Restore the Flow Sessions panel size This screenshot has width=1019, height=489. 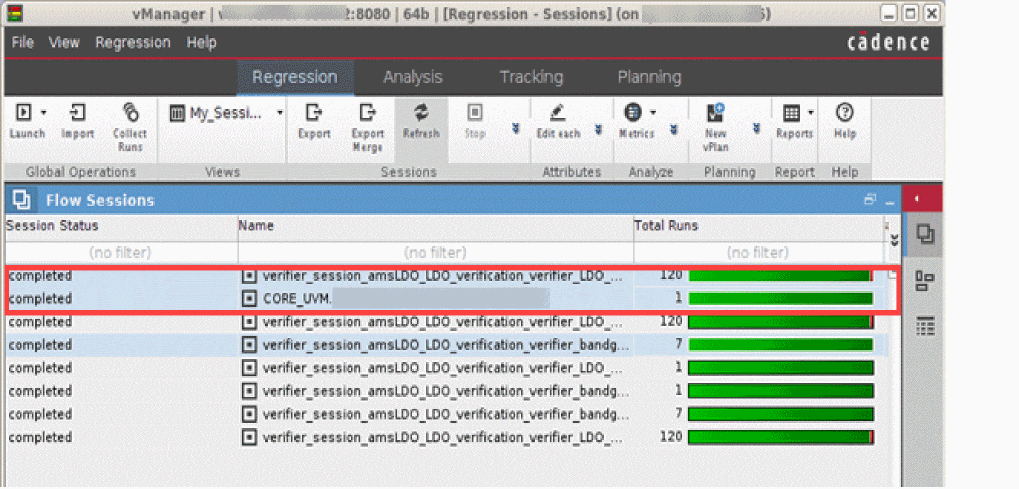(x=870, y=200)
